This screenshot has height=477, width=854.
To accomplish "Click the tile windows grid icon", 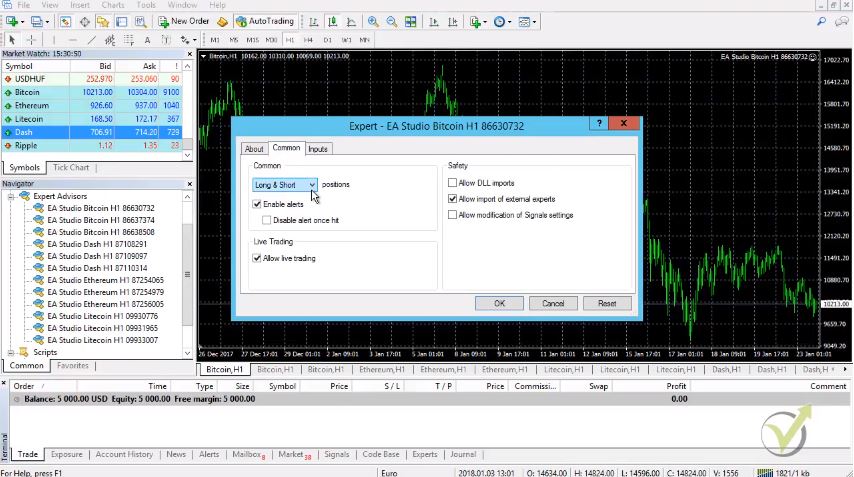I will click(409, 21).
